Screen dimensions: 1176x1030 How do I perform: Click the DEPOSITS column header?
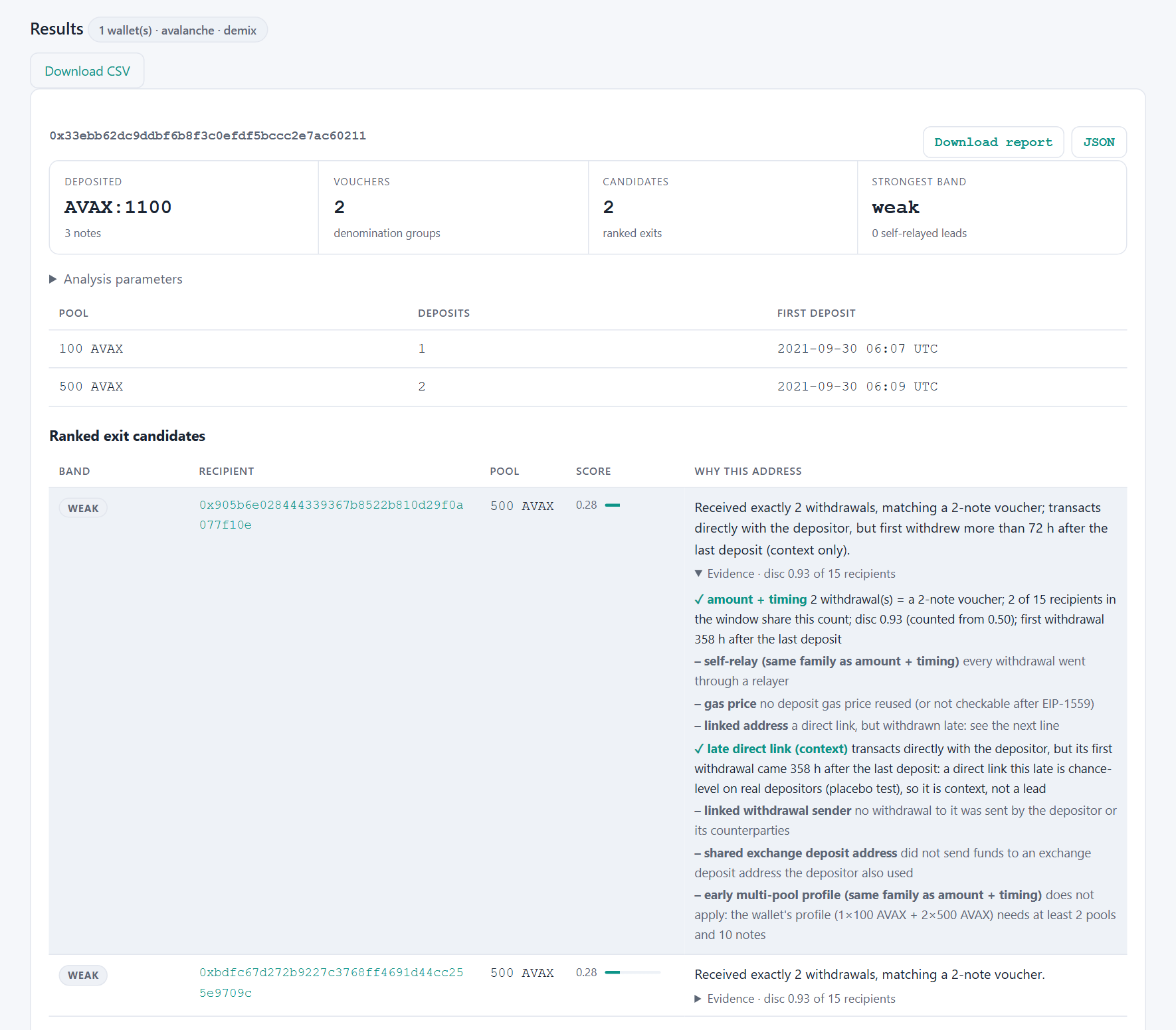[444, 313]
